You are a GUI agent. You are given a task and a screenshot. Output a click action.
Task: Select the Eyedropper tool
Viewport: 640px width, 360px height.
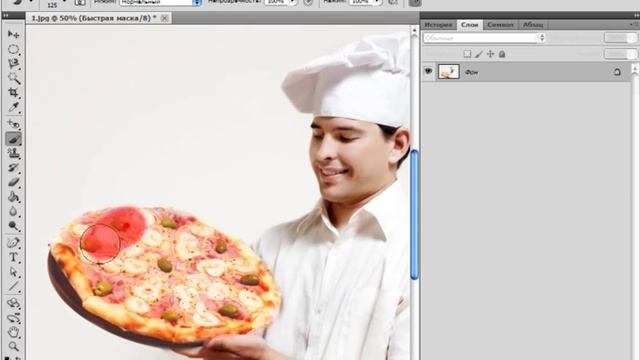click(13, 107)
